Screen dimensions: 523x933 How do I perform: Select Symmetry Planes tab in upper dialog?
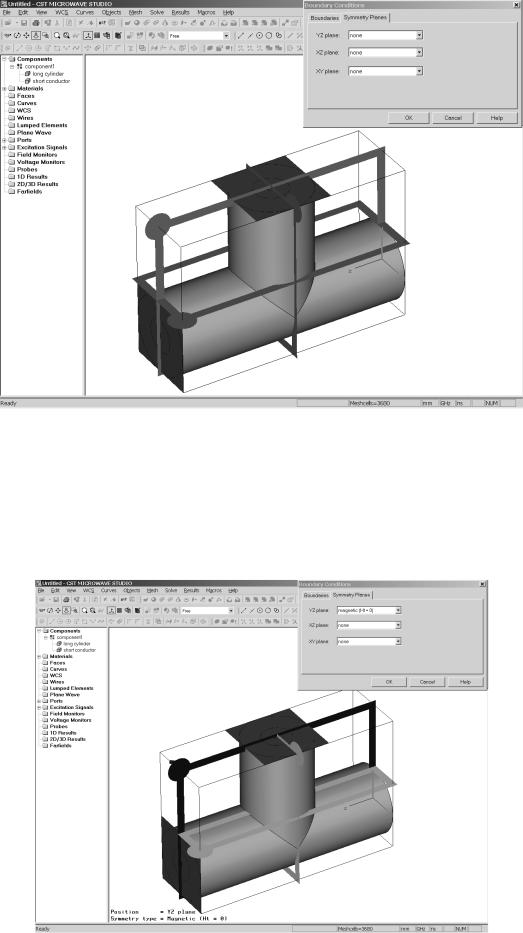tap(365, 17)
